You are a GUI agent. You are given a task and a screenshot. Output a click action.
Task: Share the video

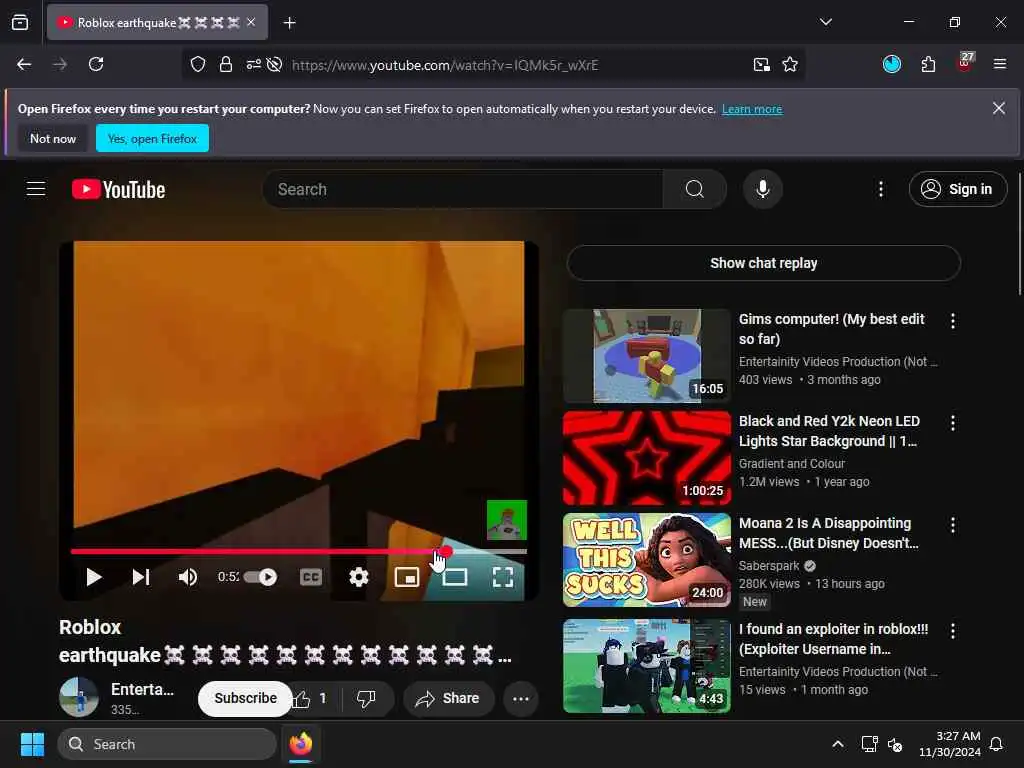tap(448, 699)
